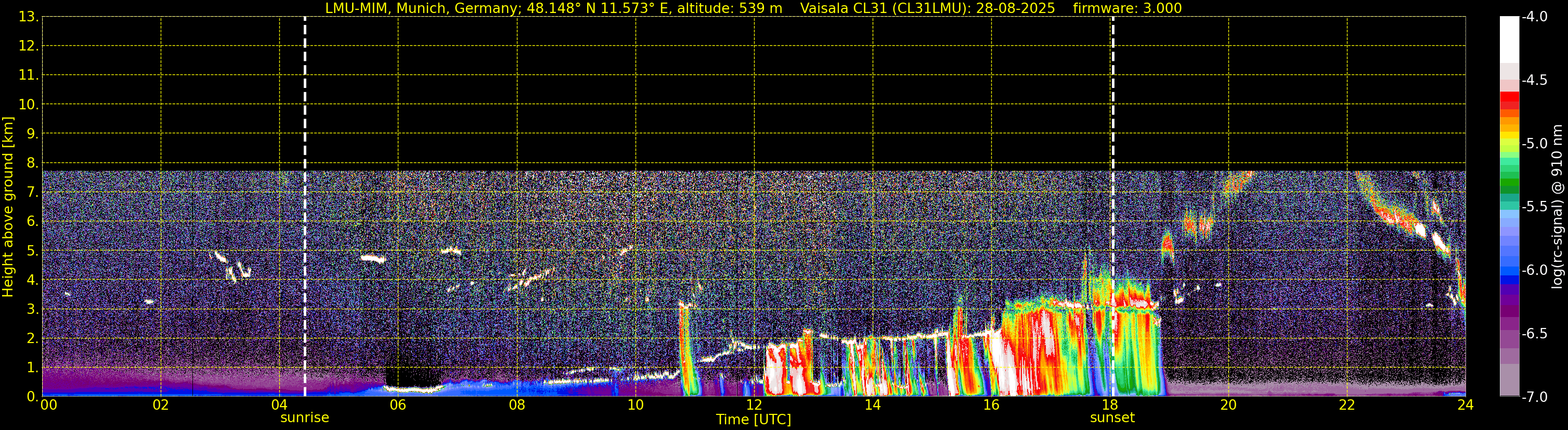1568x430 pixels.
Task: Click the -7.0 label at the colorbar bottom
Action: 1534,397
